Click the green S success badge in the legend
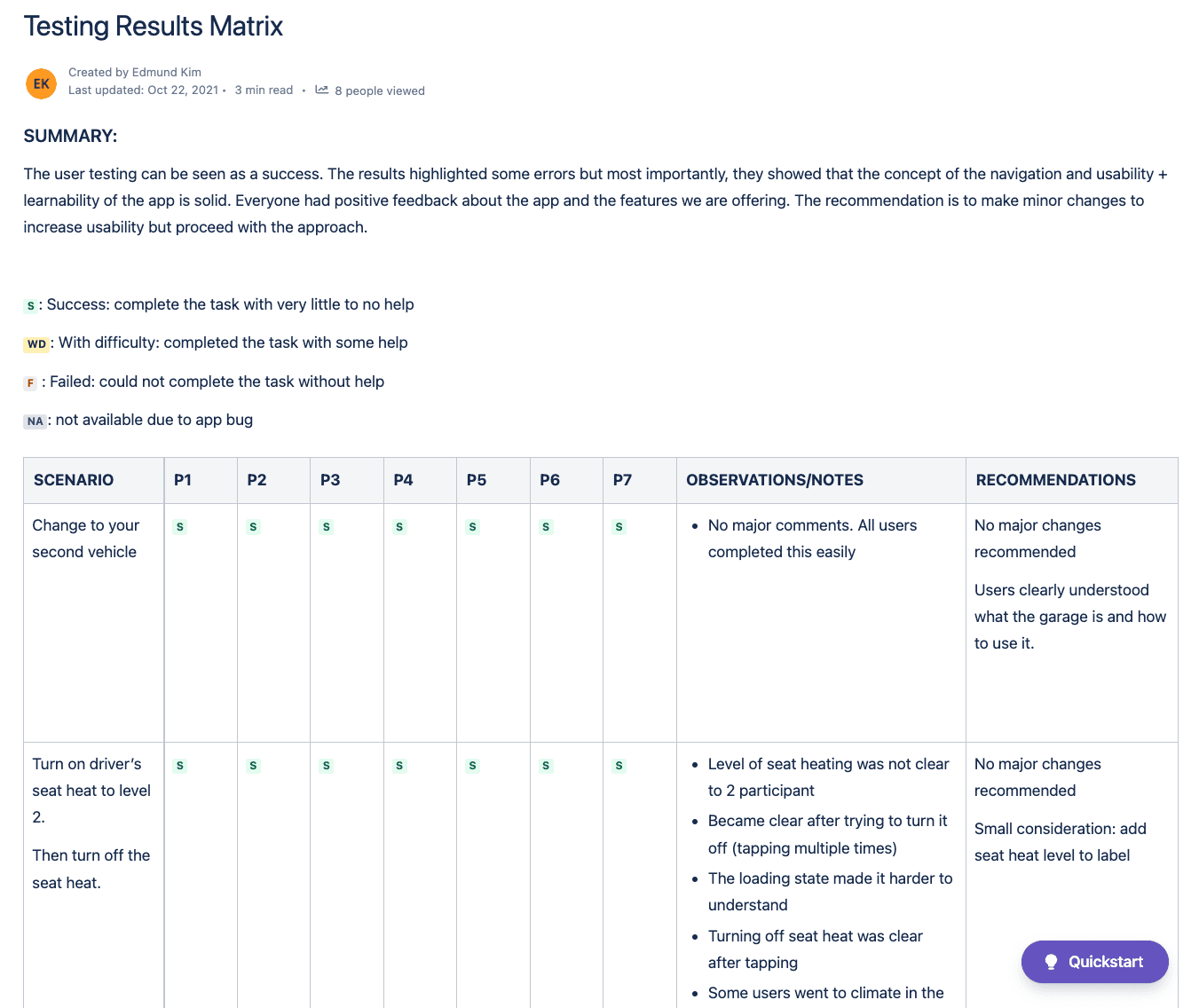Viewport: 1199px width, 1008px height. point(29,305)
